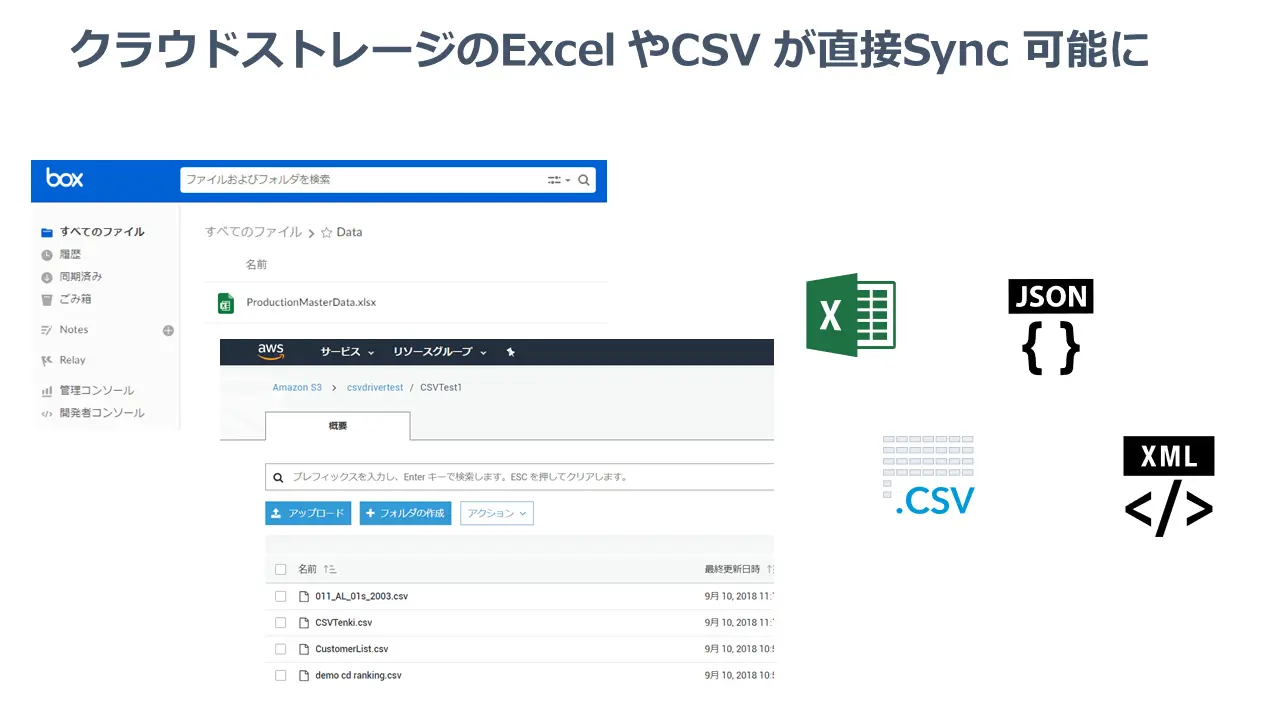Viewport: 1280px width, 720px height.
Task: Open the リソースグループ dropdown
Action: tap(438, 352)
